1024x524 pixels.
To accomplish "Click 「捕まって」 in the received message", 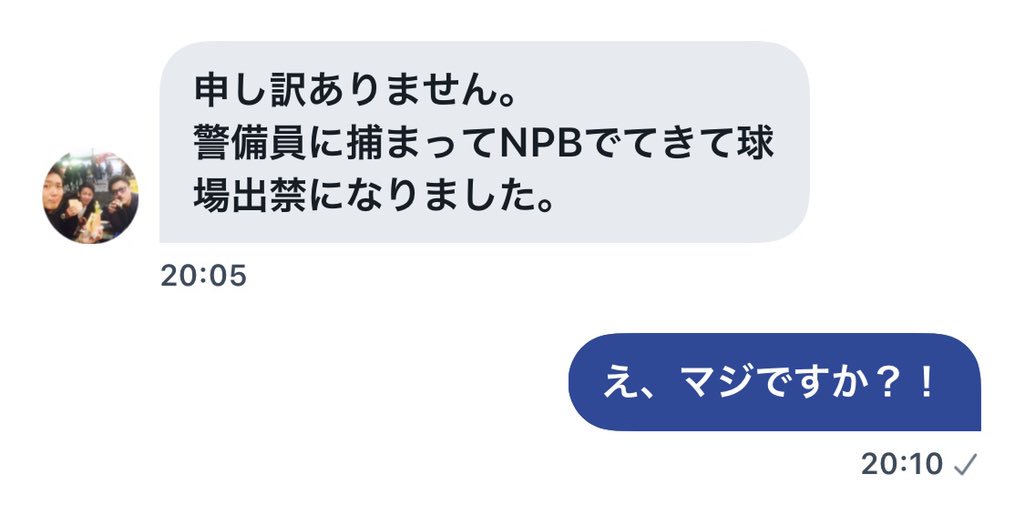I will click(x=422, y=143).
